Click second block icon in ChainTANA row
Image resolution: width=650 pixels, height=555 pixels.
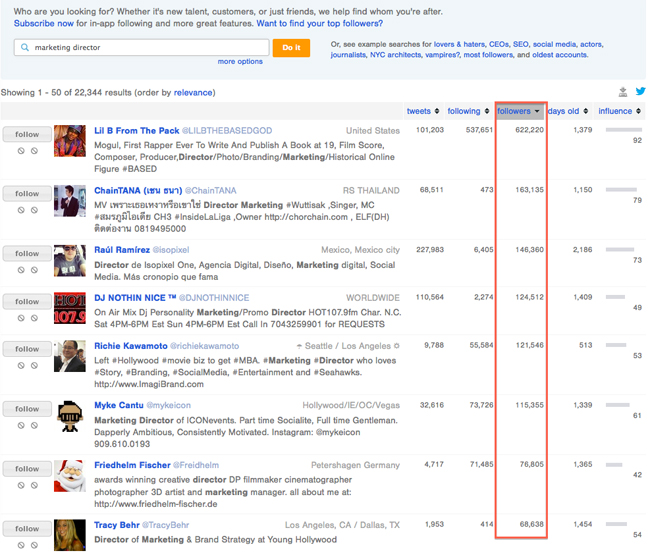[34, 210]
